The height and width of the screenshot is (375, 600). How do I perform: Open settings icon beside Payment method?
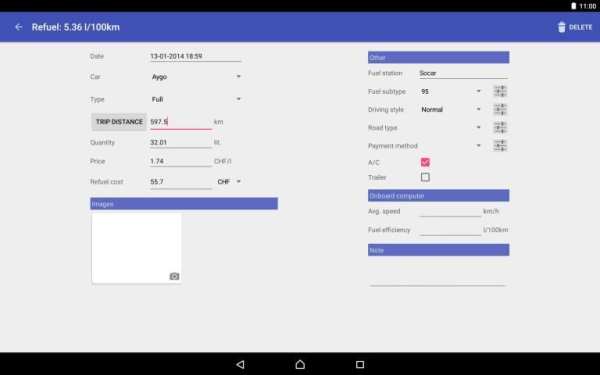(500, 146)
